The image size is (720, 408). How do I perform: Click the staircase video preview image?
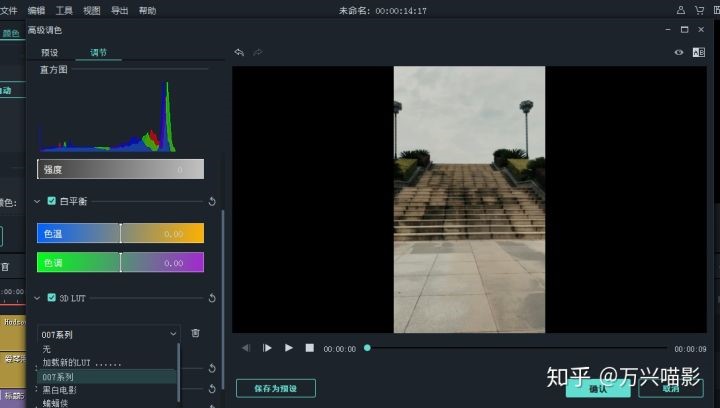coord(469,199)
